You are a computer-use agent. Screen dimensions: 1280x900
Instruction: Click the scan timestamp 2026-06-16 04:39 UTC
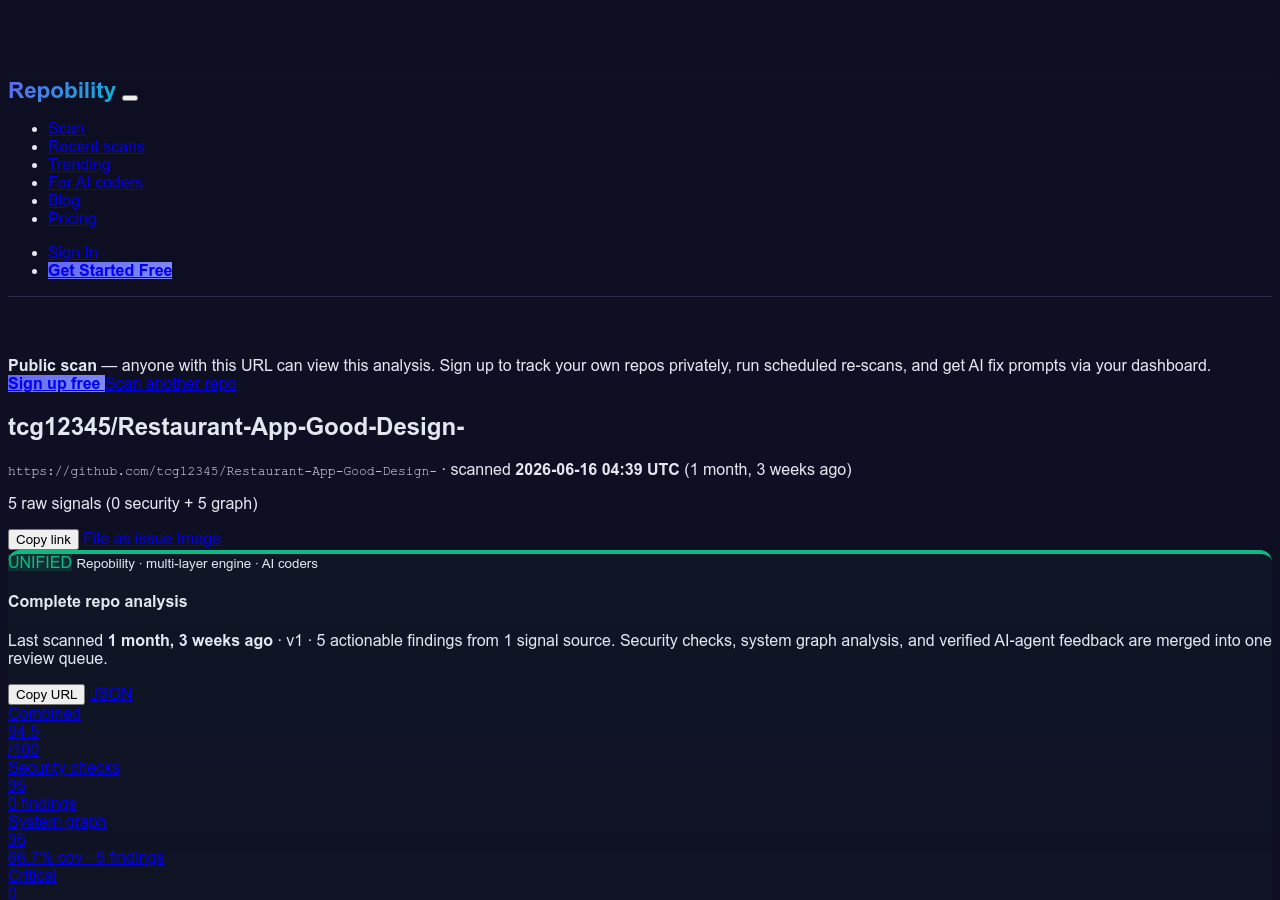tap(597, 469)
